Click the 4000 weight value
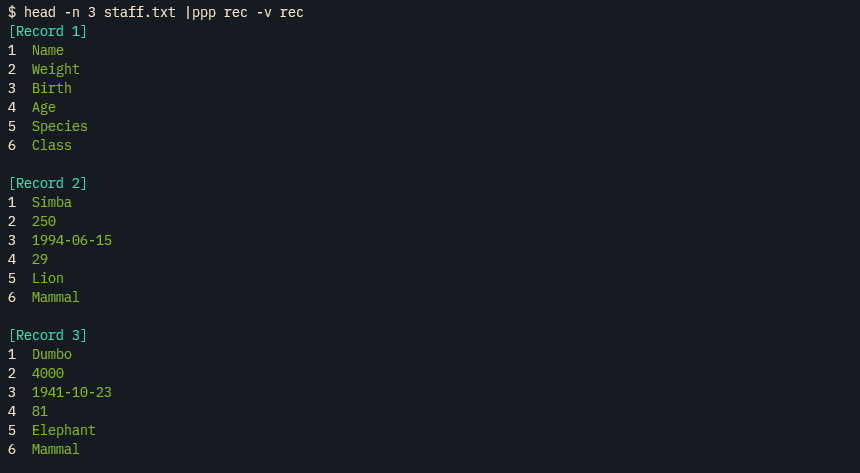The width and height of the screenshot is (860, 473). 48,374
